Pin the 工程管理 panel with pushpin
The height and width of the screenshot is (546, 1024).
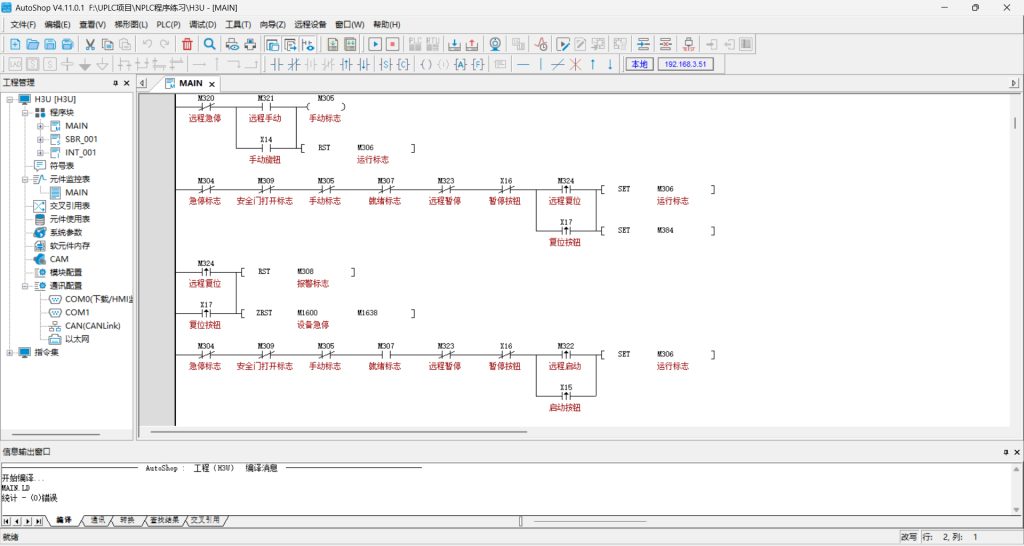pyautogui.click(x=115, y=83)
